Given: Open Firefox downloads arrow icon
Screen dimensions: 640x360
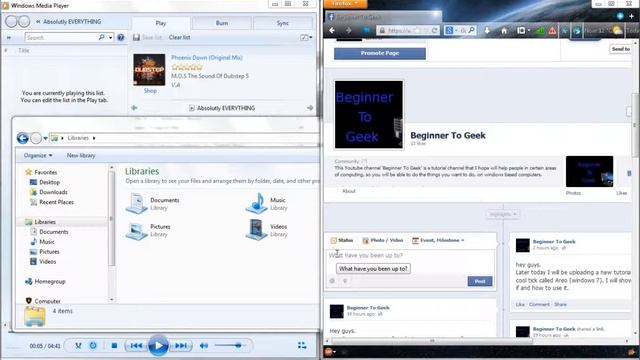Looking at the screenshot, I should pos(487,31).
